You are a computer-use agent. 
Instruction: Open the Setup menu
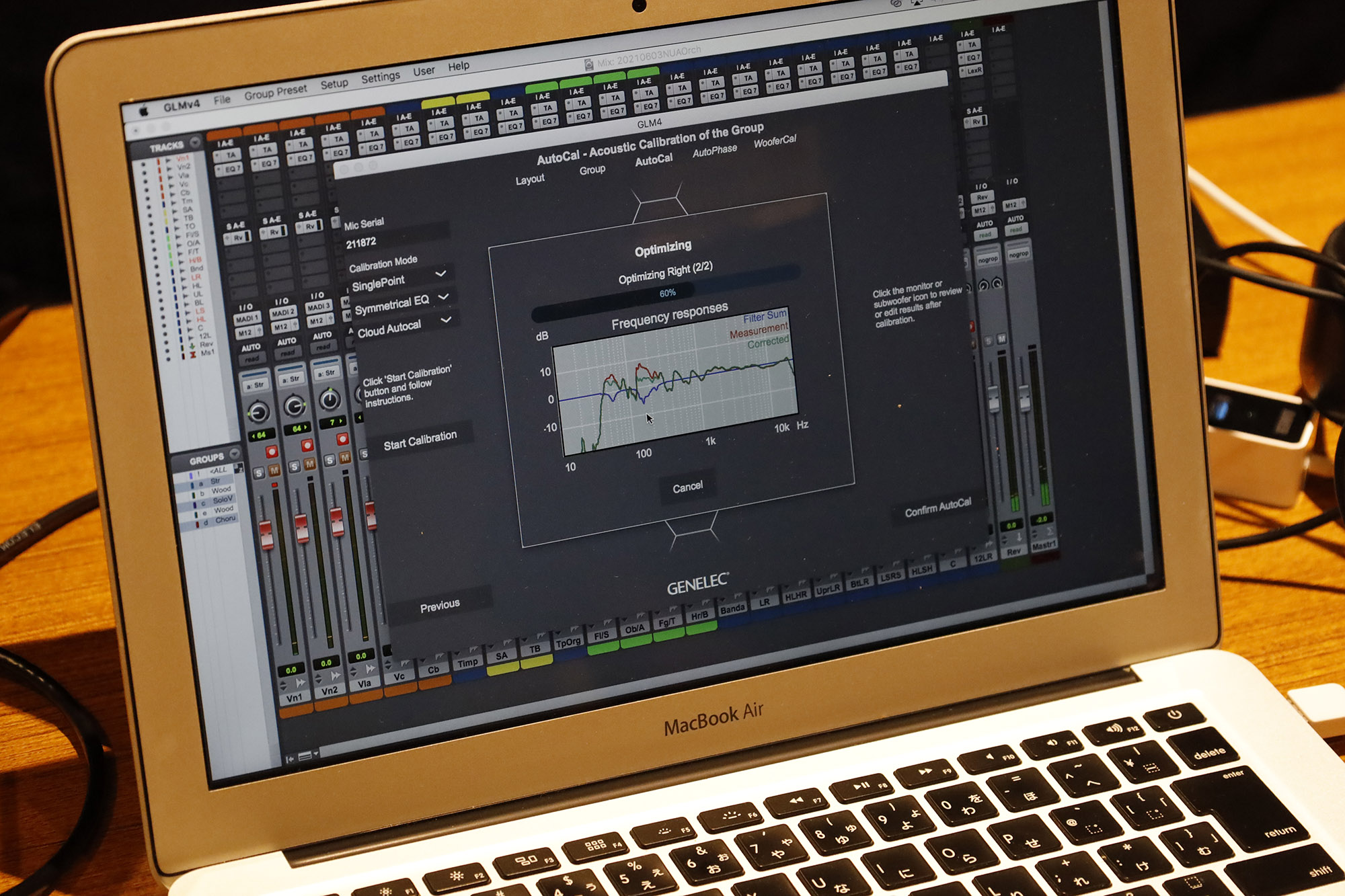pyautogui.click(x=334, y=84)
